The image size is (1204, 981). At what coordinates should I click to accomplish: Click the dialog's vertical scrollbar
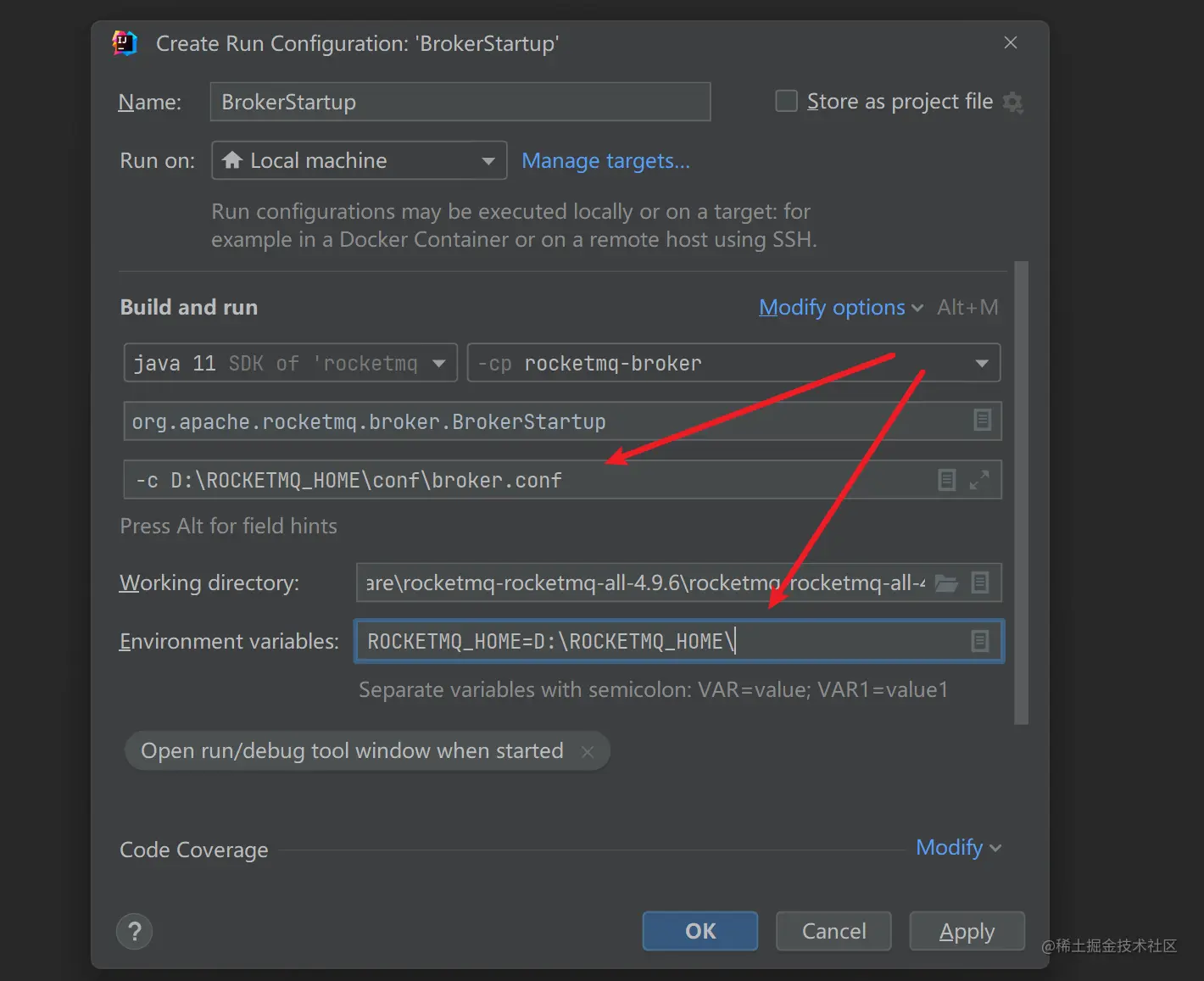pos(1021,492)
